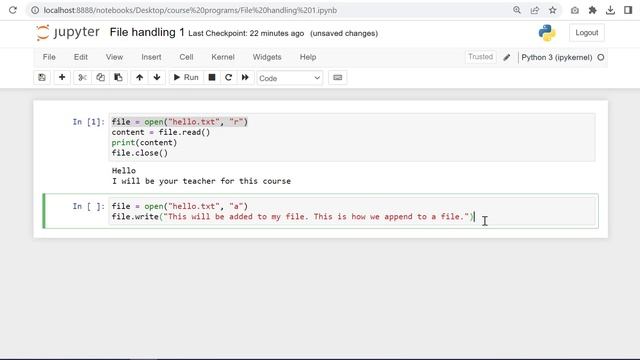Click the share page icon
This screenshot has width=640, height=360.
click(535, 10)
